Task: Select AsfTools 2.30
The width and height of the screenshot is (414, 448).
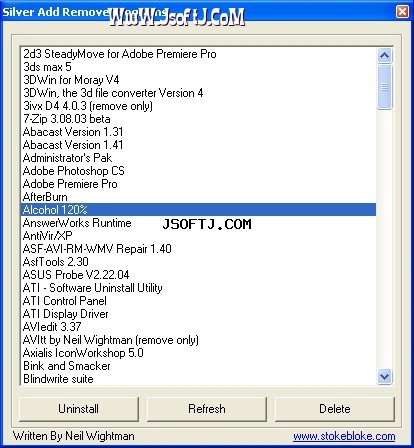Action: (198, 262)
